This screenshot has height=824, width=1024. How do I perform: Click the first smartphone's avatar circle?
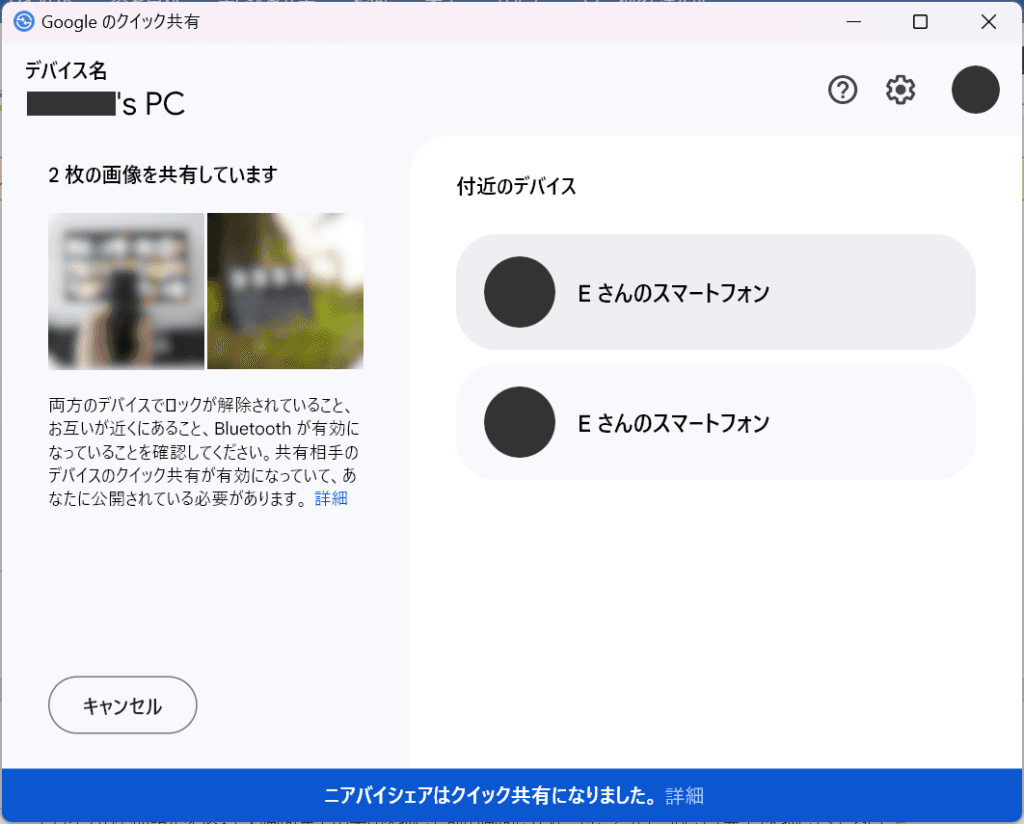click(x=519, y=292)
